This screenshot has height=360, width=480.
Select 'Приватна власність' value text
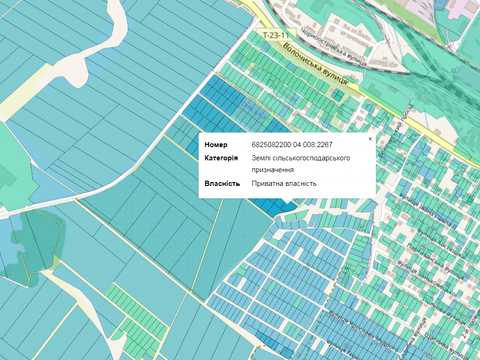pos(284,184)
